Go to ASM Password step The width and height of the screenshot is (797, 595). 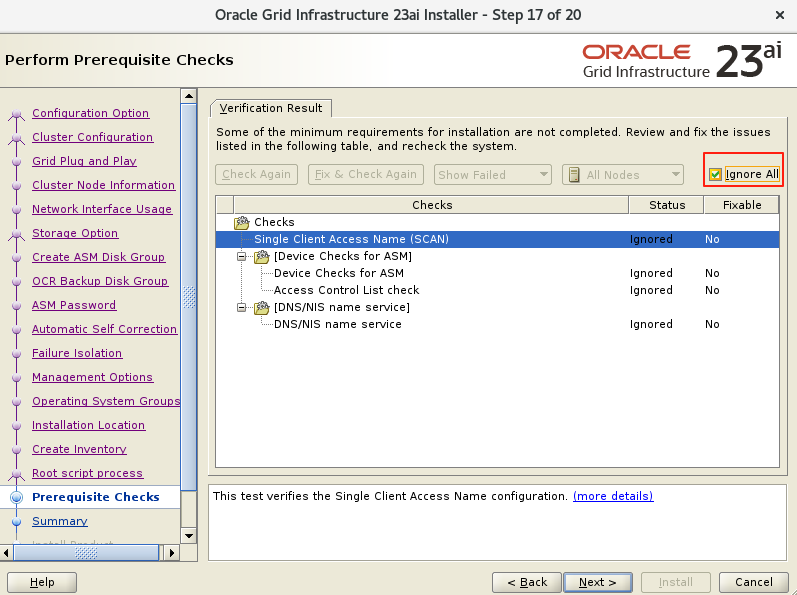(74, 305)
